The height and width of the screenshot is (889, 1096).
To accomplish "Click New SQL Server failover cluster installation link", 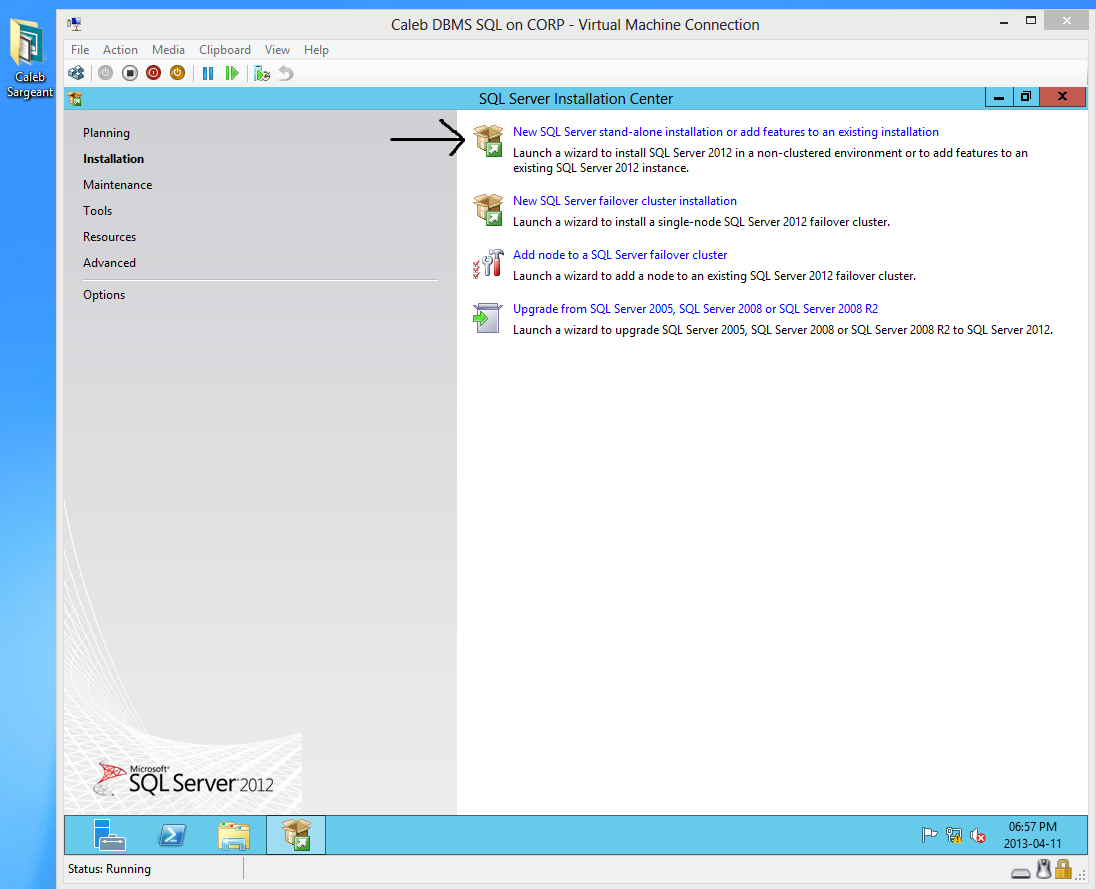I will click(x=625, y=201).
